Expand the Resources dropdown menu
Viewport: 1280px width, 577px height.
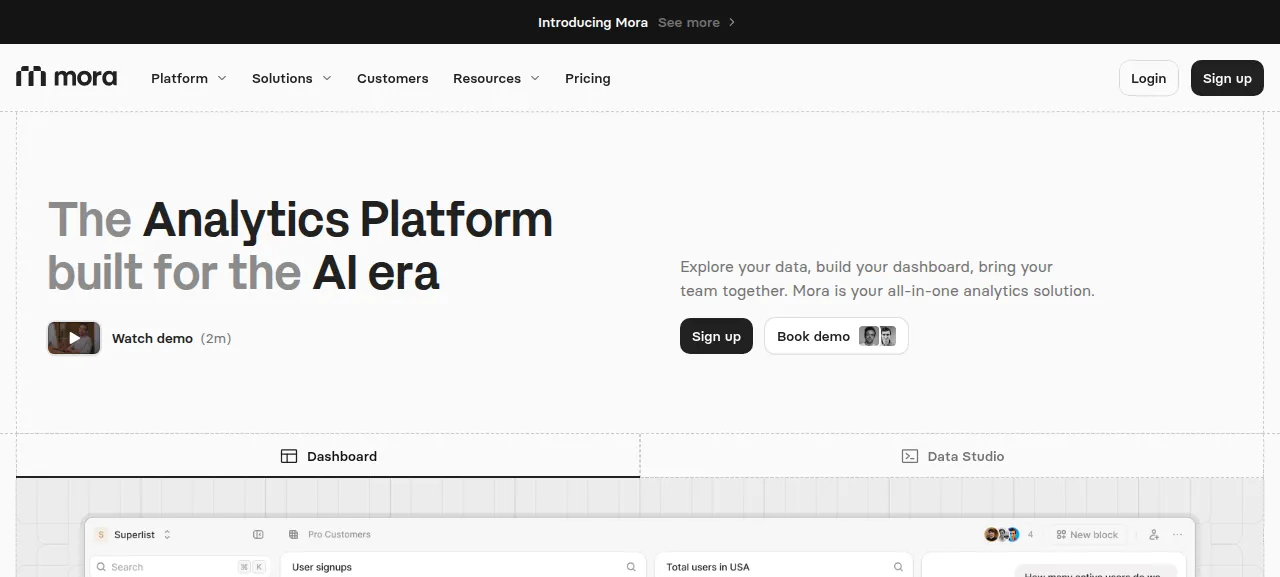pos(496,78)
